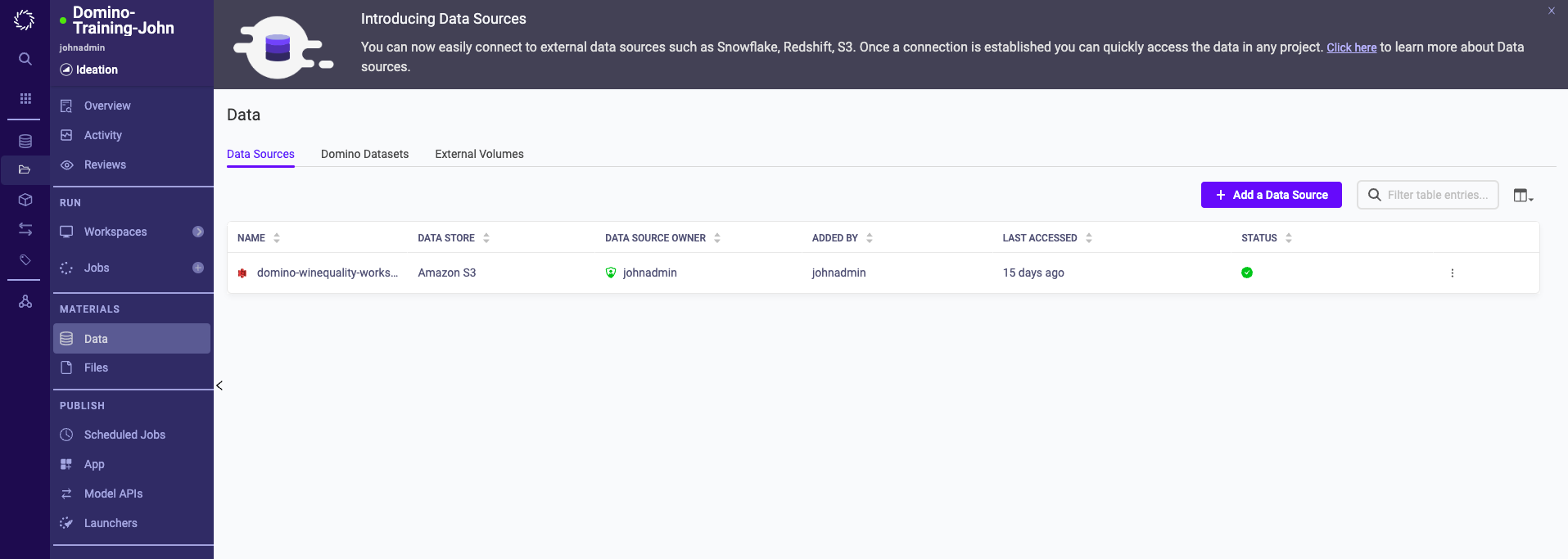Click the database icon in left rail

click(25, 142)
